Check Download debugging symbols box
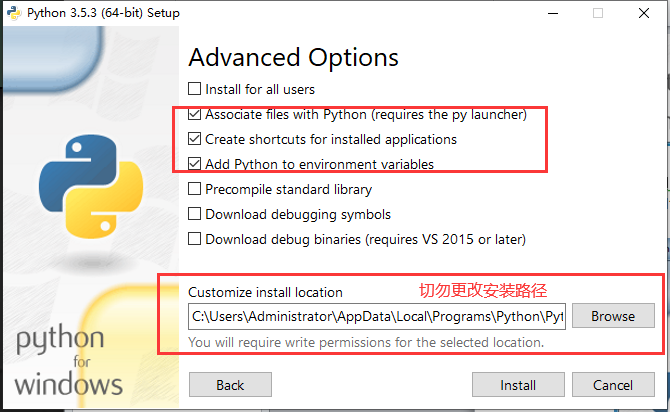 (194, 214)
